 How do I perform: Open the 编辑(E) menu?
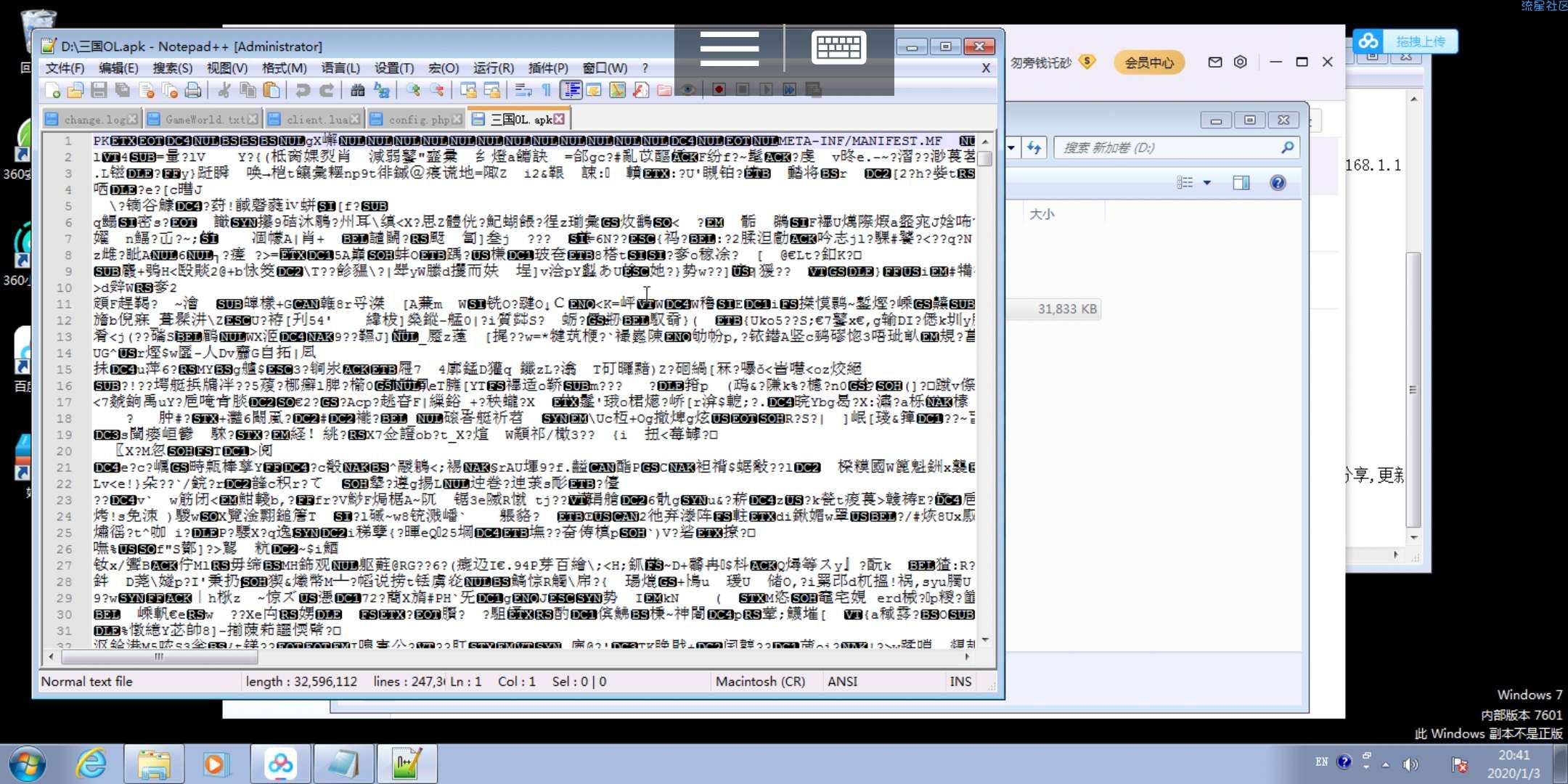pyautogui.click(x=118, y=68)
